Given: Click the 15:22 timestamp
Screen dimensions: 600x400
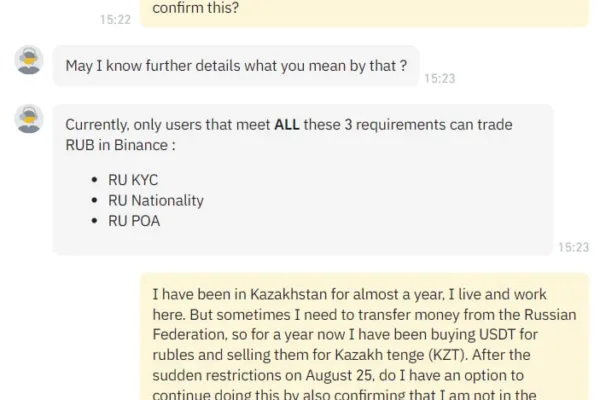Looking at the screenshot, I should (x=115, y=19).
